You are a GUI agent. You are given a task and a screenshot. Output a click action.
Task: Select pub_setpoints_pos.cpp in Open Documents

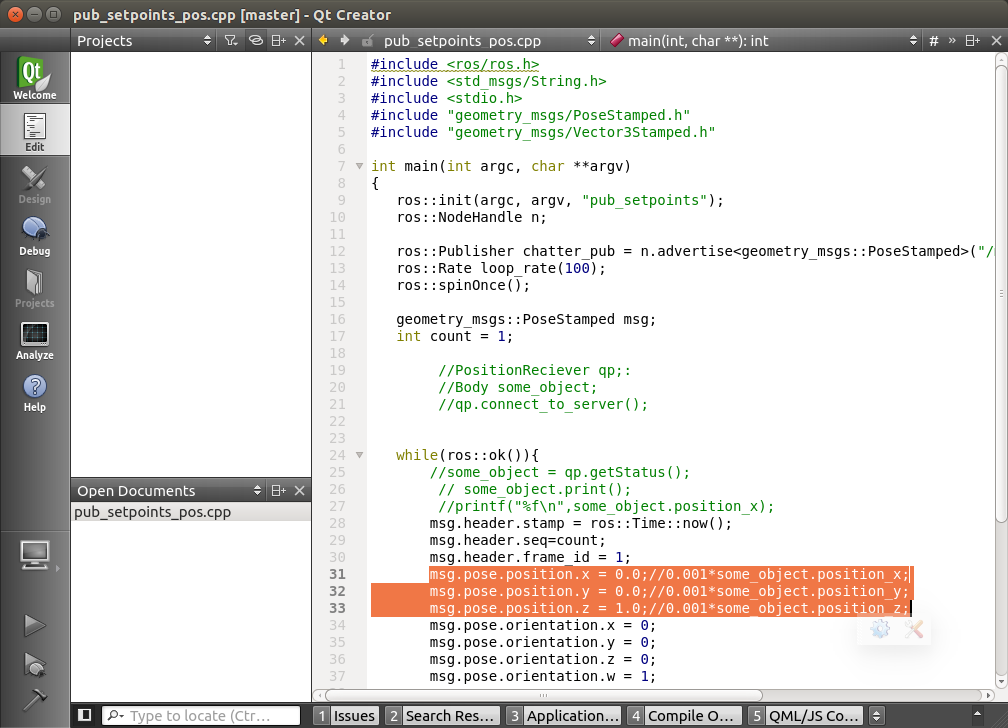click(x=153, y=512)
